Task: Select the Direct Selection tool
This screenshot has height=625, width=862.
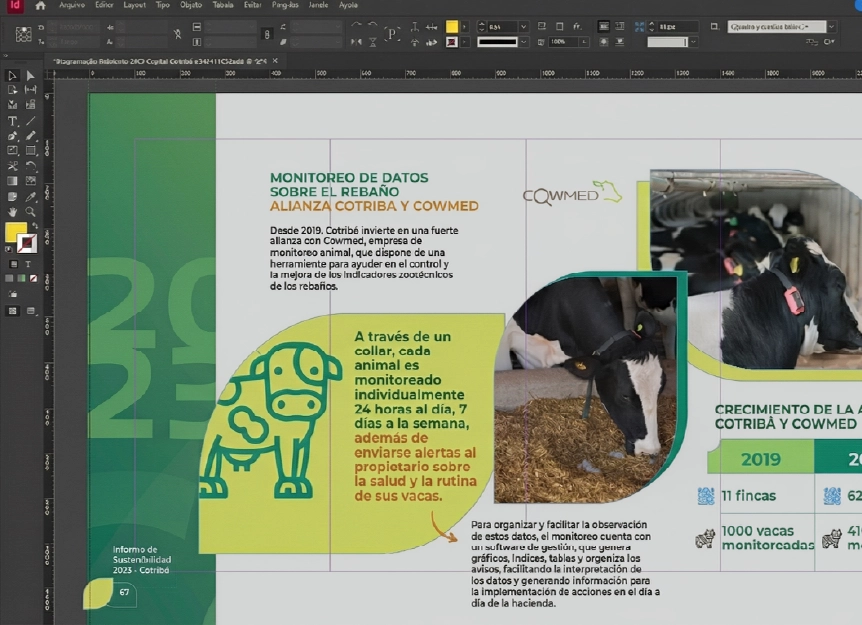Action: [30, 75]
